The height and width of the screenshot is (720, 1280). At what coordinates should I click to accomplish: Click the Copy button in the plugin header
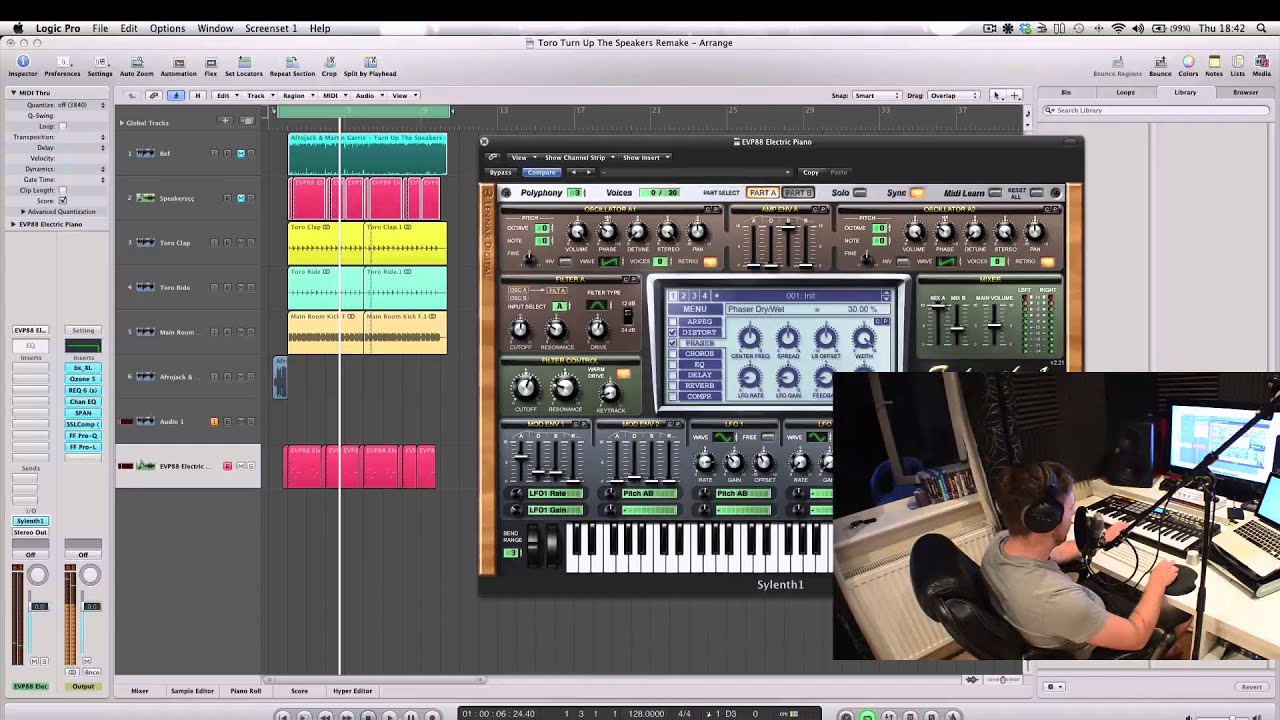coord(811,172)
